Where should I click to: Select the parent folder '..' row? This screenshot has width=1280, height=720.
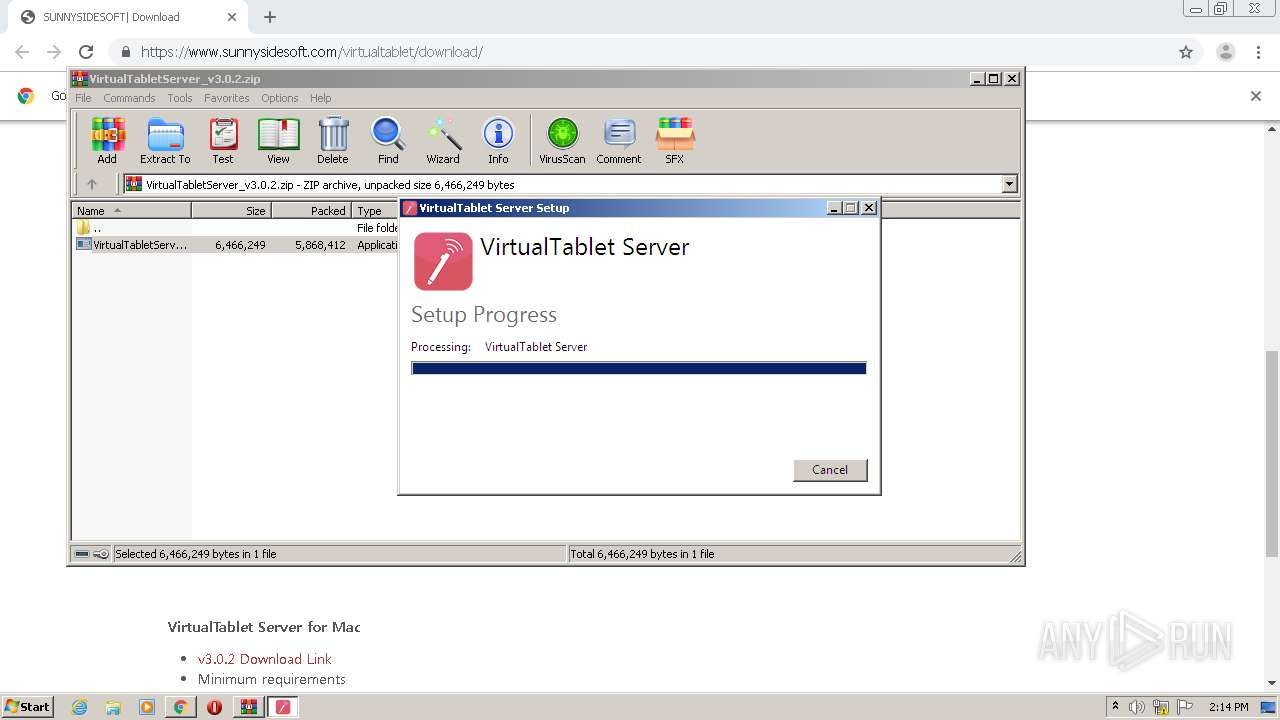coord(236,228)
